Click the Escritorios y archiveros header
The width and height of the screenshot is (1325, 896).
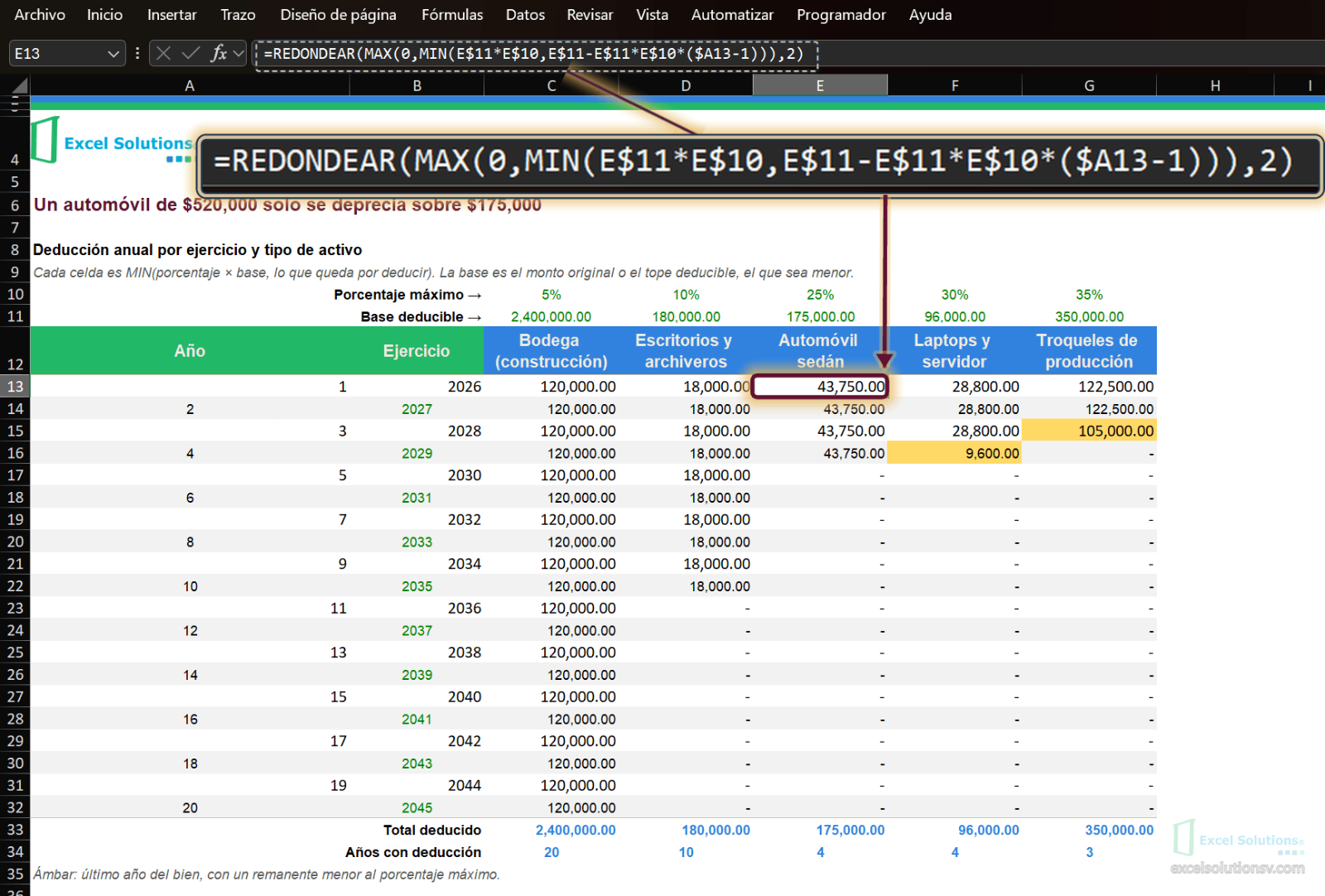pyautogui.click(x=685, y=351)
